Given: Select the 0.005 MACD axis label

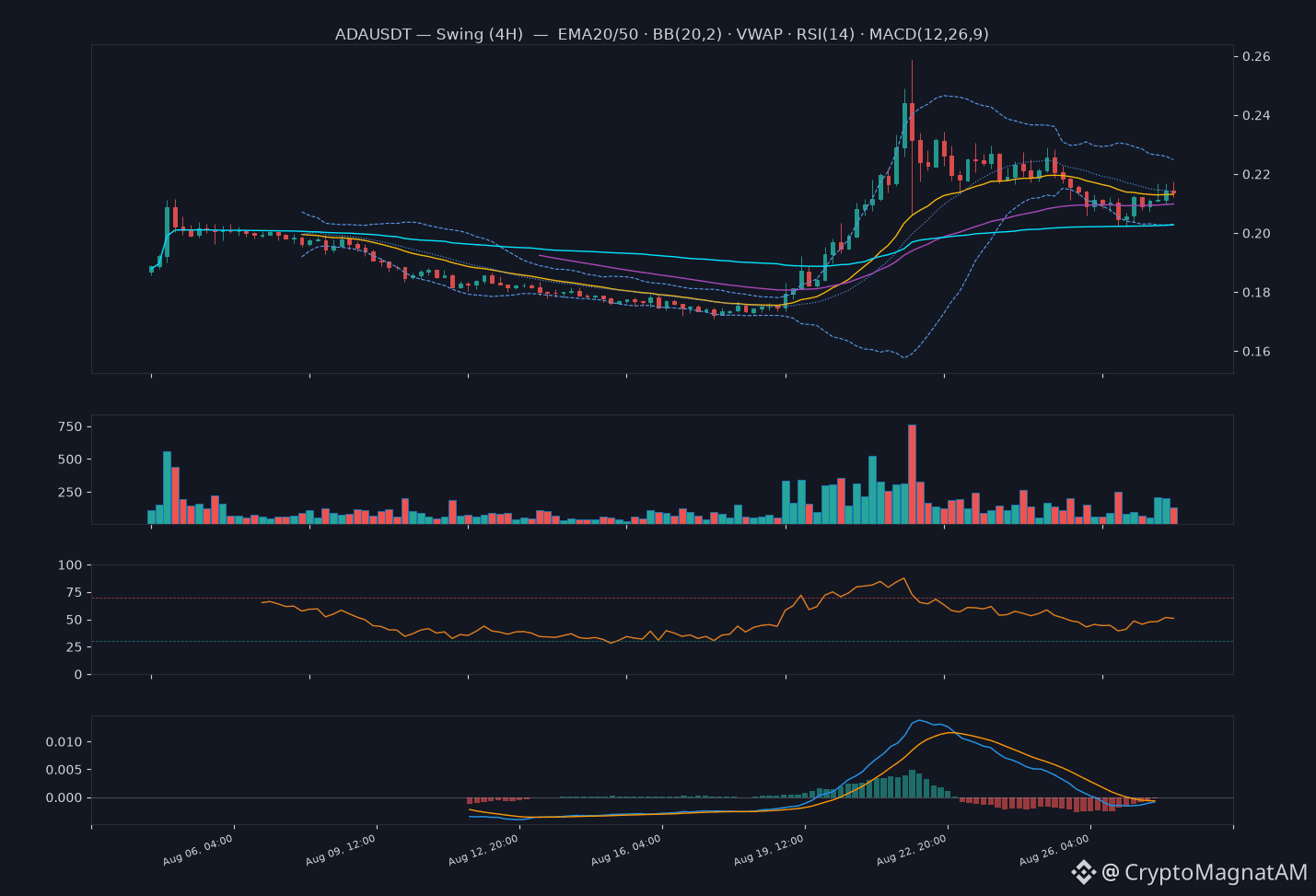Looking at the screenshot, I should pos(64,770).
